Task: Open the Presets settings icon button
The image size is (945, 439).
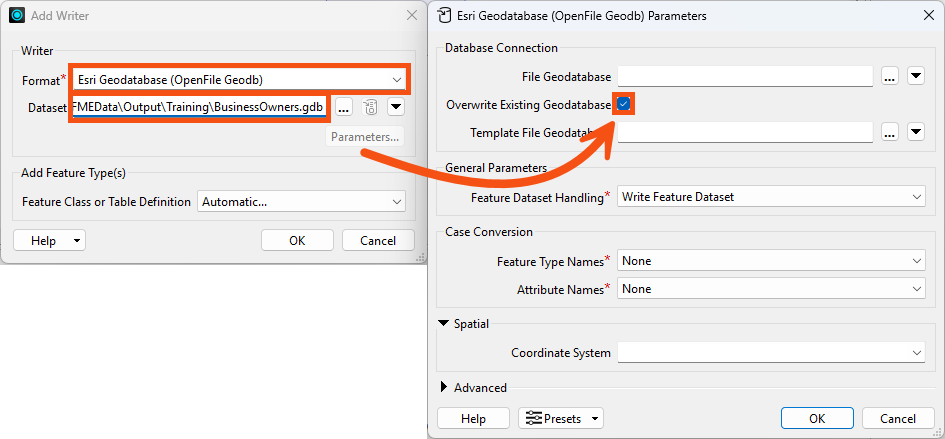Action: click(534, 418)
